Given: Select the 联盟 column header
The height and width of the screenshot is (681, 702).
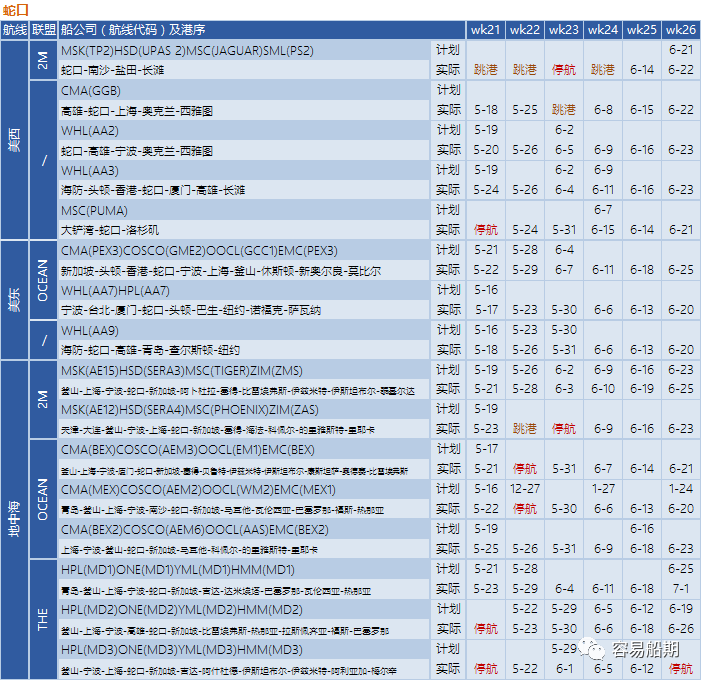Looking at the screenshot, I should click(44, 30).
